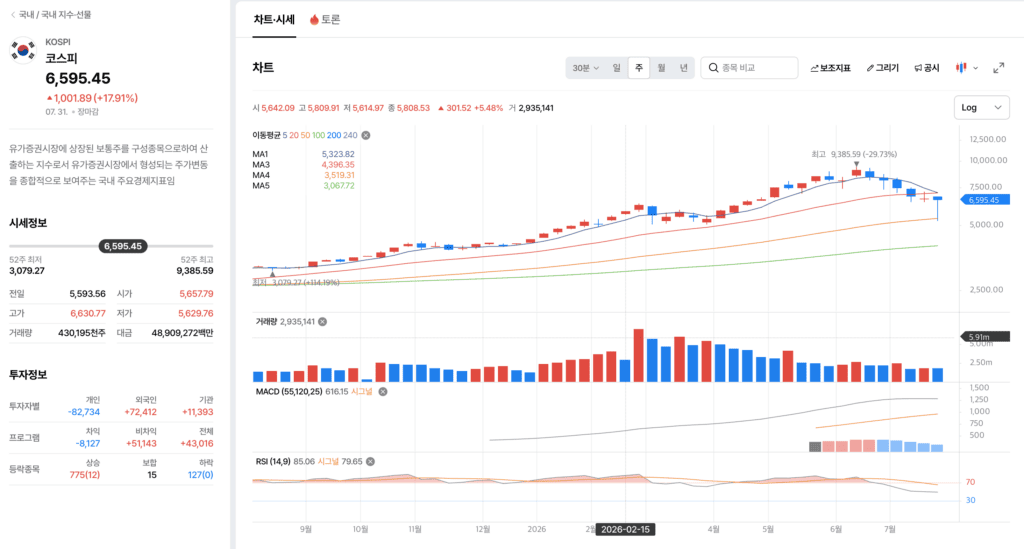Open candlestick chart type selector icon
The width and height of the screenshot is (1024, 549).
point(961,68)
